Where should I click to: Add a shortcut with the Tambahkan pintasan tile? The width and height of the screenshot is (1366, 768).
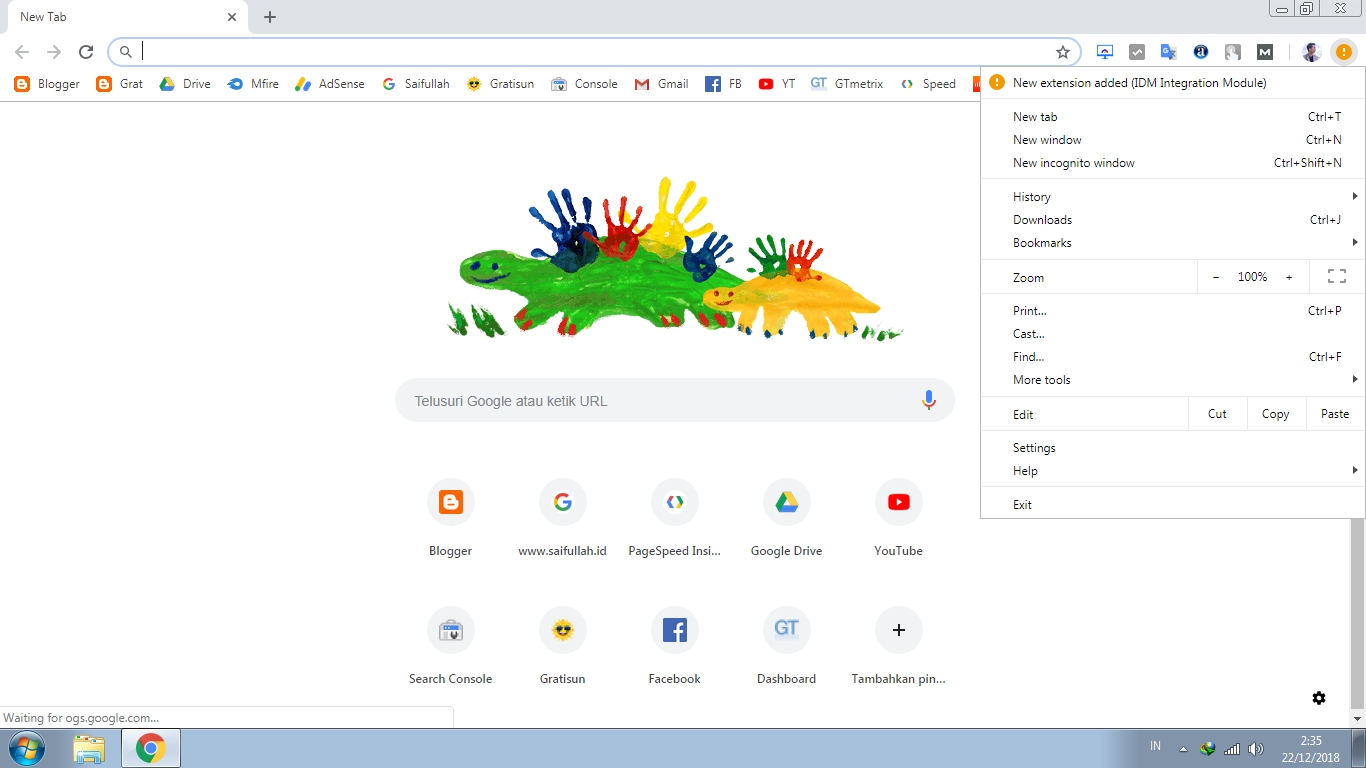[898, 644]
